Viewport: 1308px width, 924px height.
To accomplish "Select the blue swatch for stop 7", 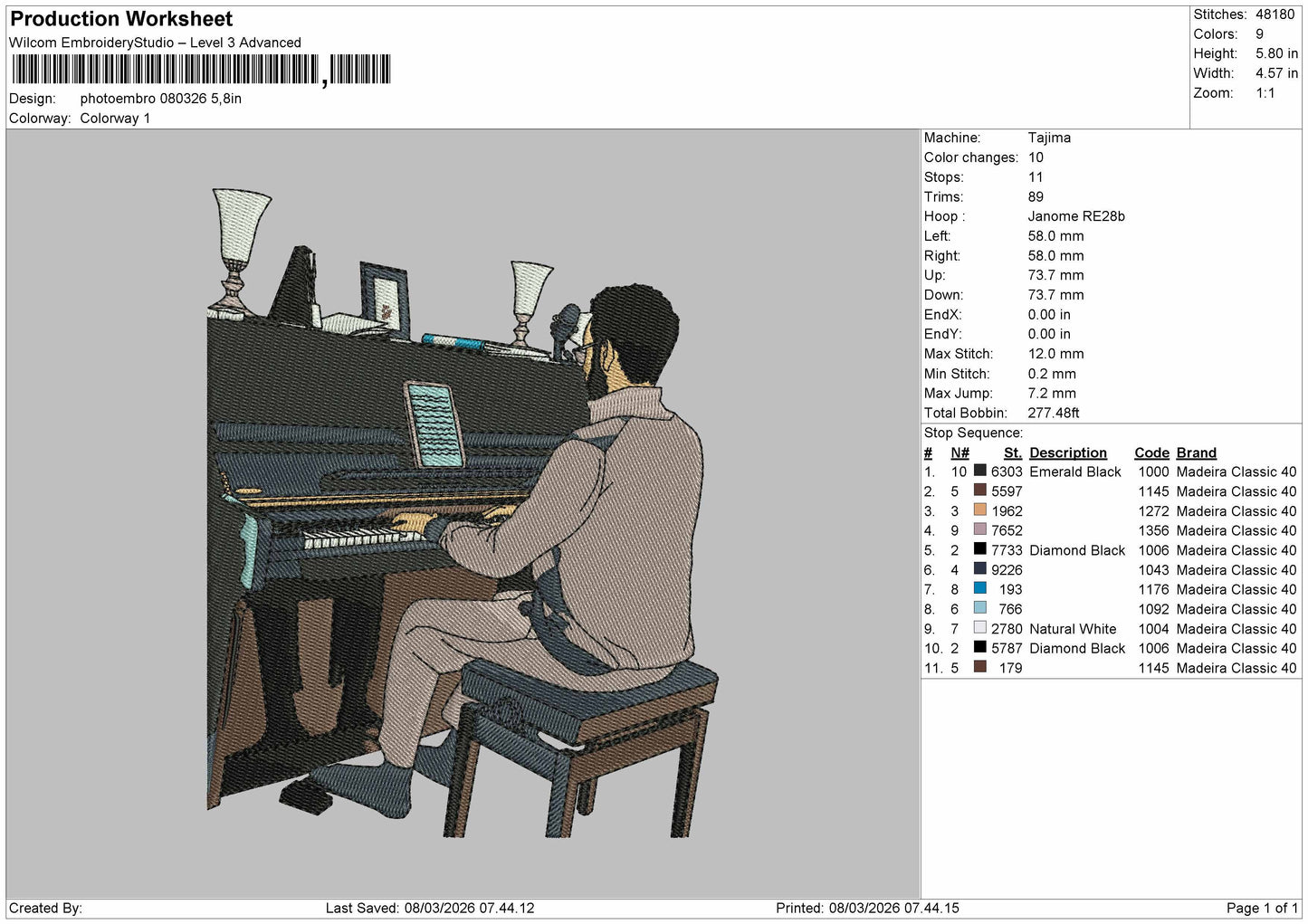I will pos(979,588).
